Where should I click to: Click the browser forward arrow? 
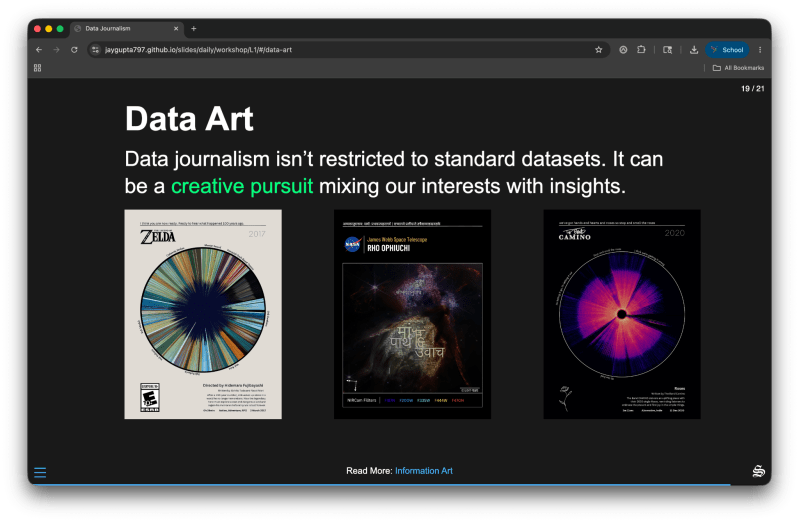click(56, 49)
